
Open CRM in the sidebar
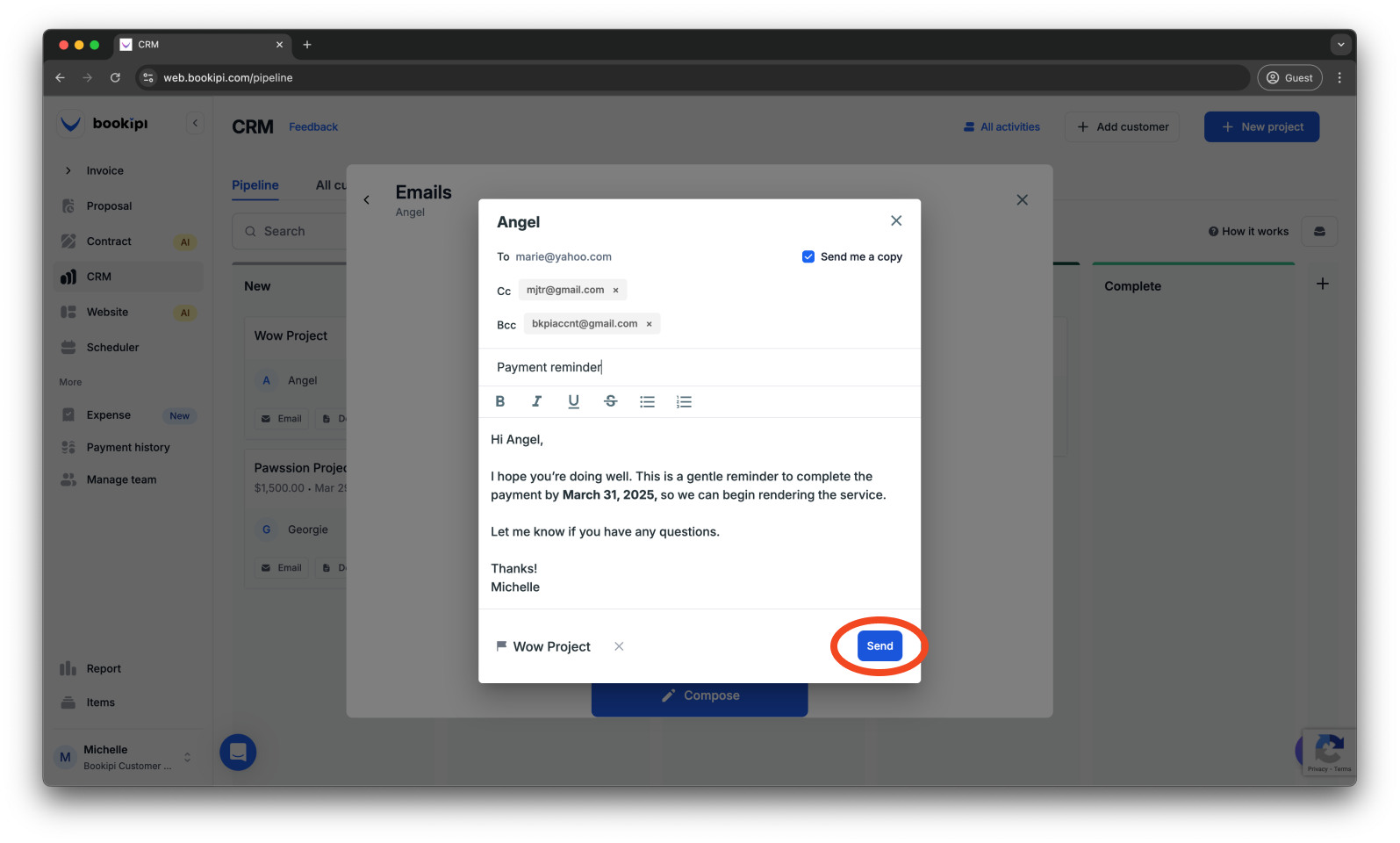128,277
